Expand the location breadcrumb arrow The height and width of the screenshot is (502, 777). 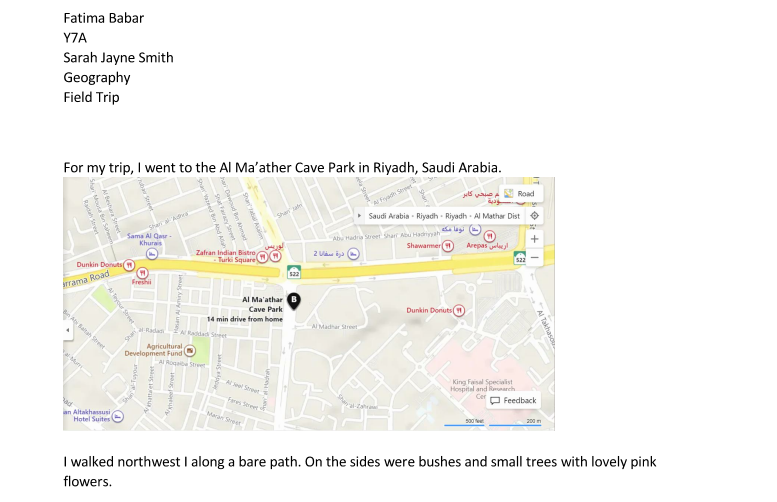[x=360, y=216]
